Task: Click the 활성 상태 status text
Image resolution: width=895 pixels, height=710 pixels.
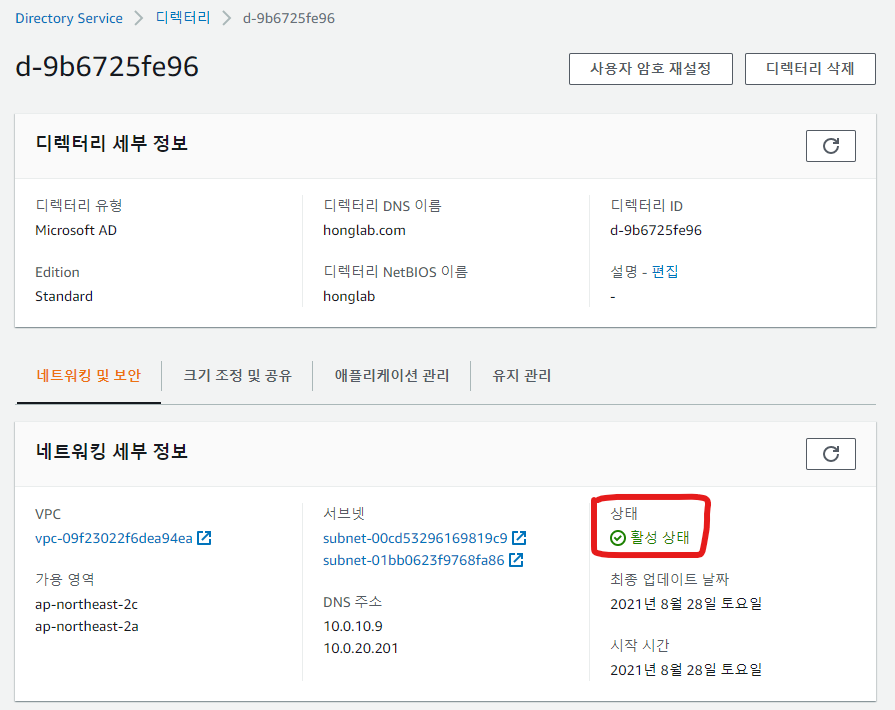Action: tap(660, 538)
